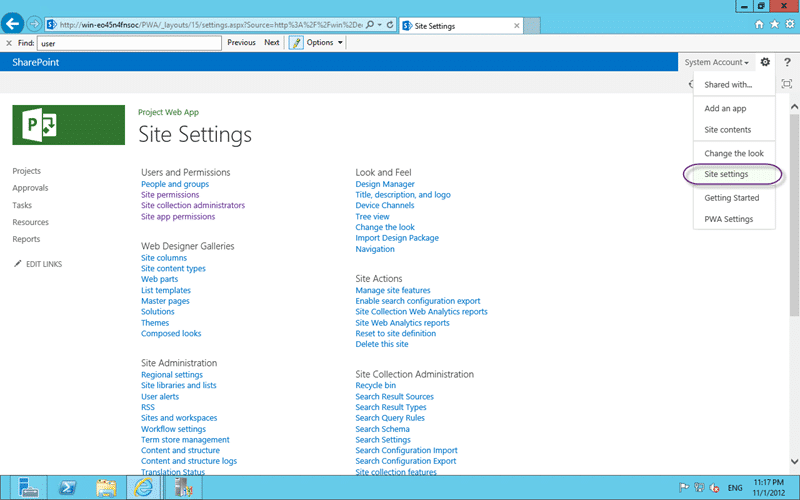Open Regional settings link
The height and width of the screenshot is (500, 800).
tap(172, 374)
